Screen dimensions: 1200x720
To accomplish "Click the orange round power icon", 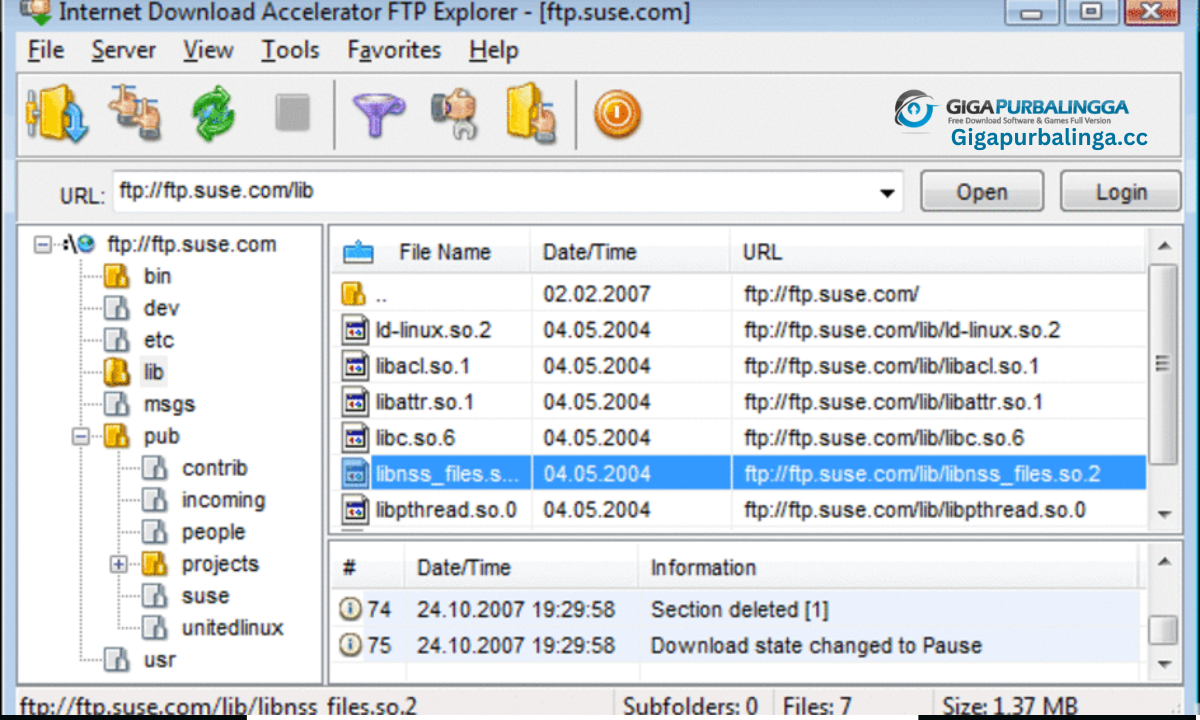I will click(617, 114).
